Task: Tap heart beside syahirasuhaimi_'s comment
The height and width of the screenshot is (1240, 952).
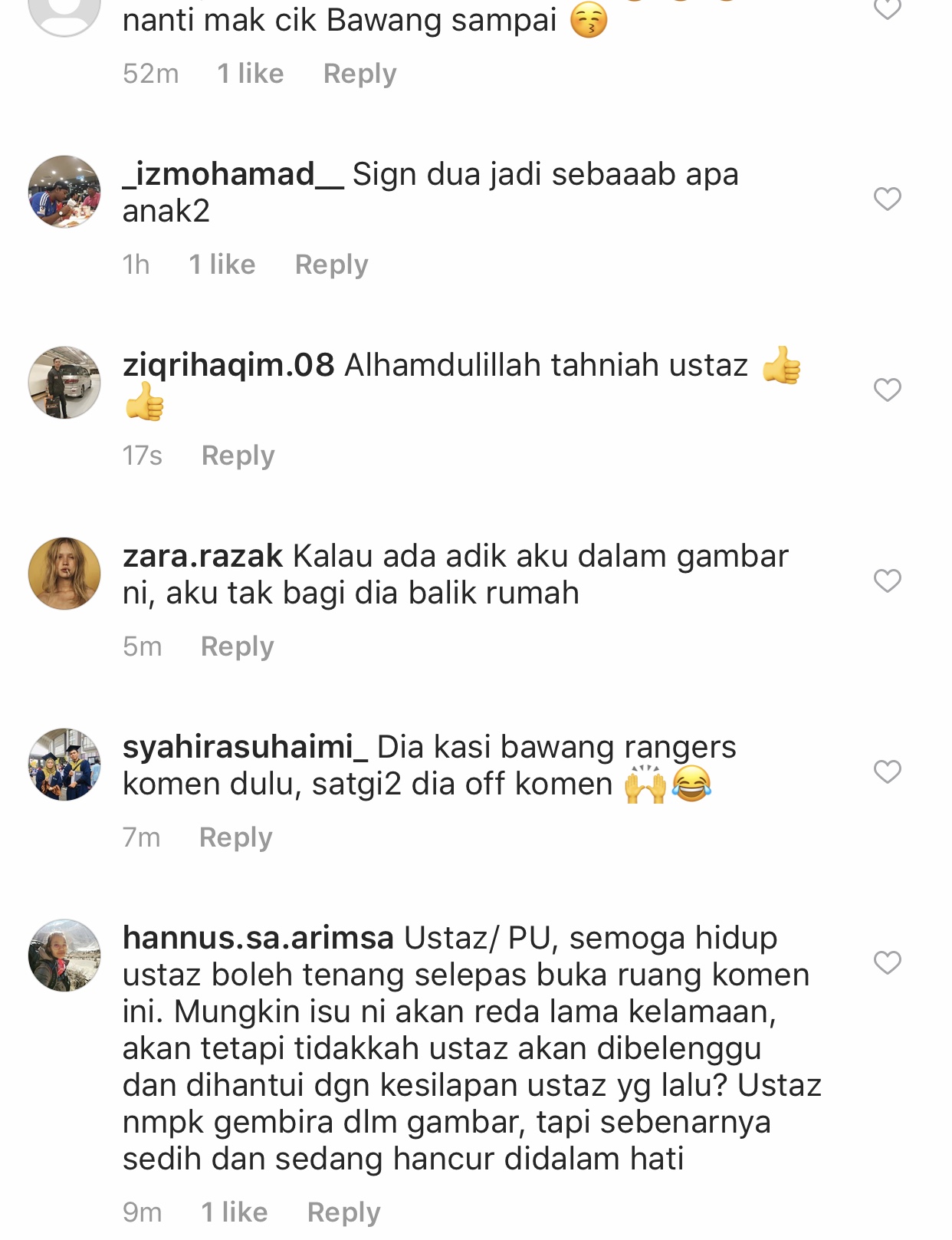Action: [x=888, y=771]
